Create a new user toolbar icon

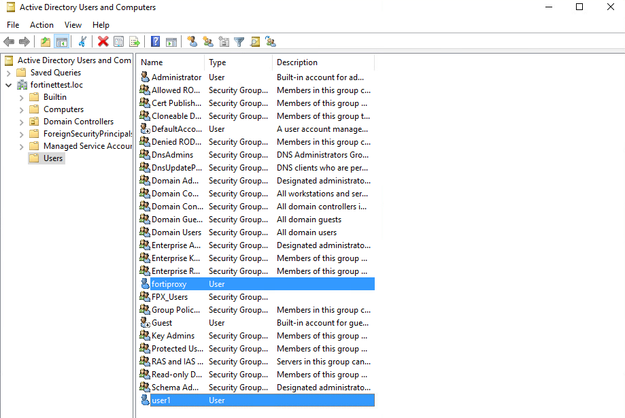(x=192, y=41)
